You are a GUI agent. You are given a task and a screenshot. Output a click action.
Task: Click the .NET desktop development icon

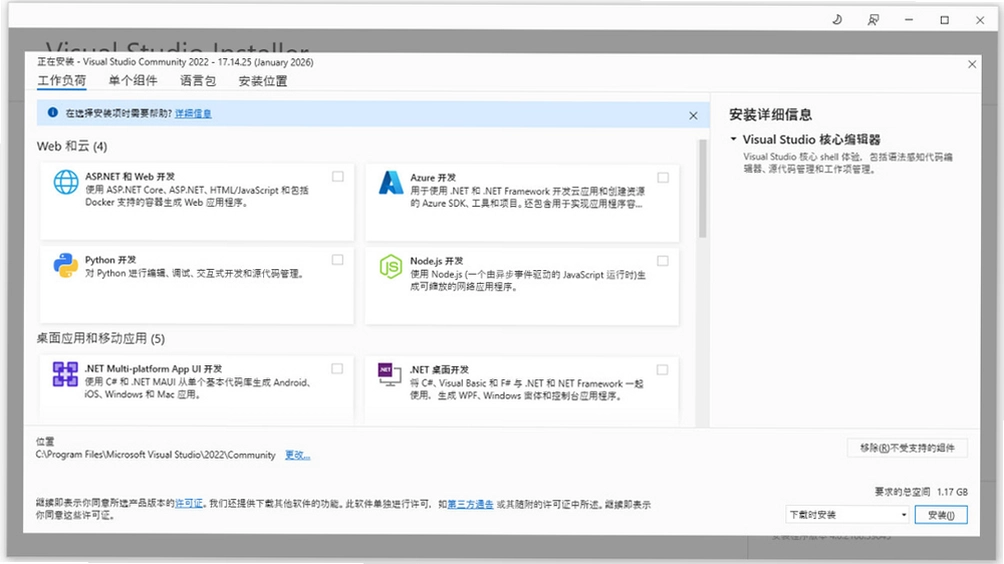click(389, 375)
